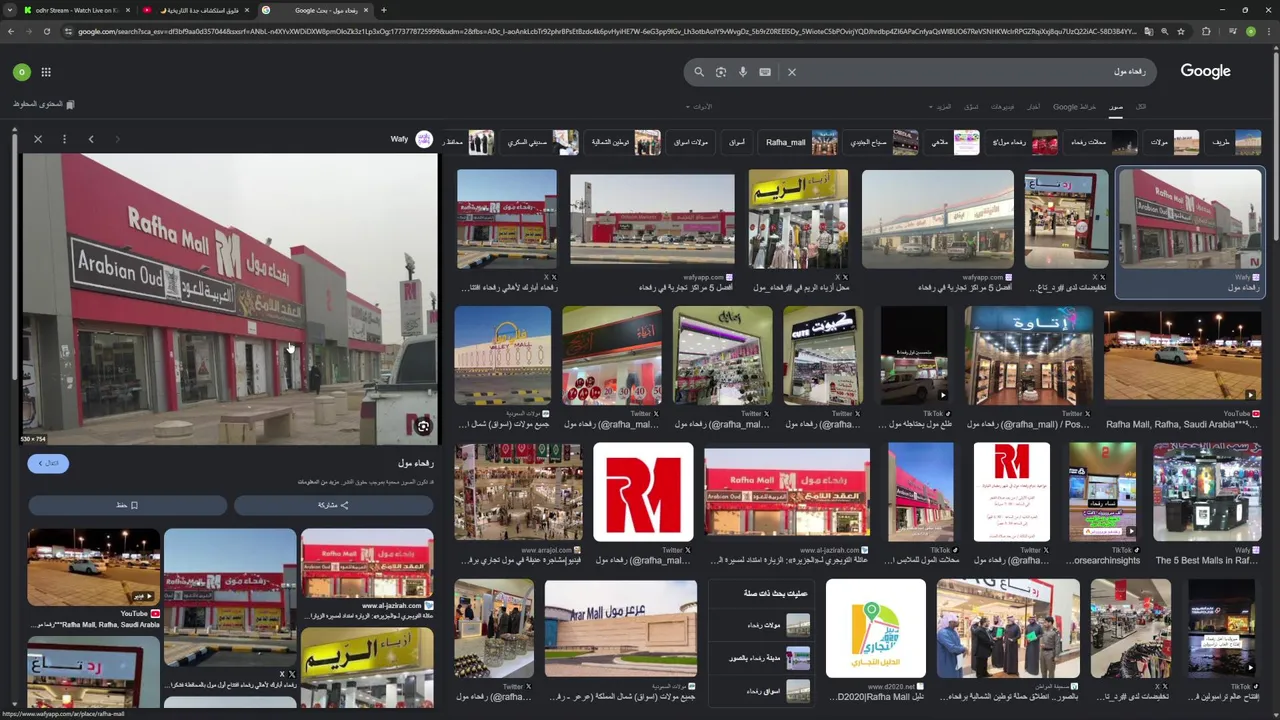Screen dimensions: 1280x720
Task: Click Google Lens icon on preview image
Action: click(x=423, y=427)
